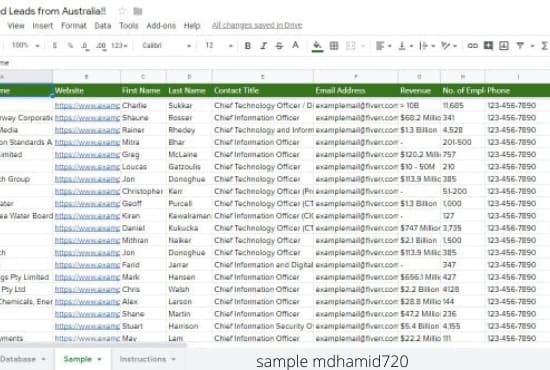This screenshot has width=550, height=370.
Task: Open the website link in Rainer's row
Action: (x=87, y=130)
